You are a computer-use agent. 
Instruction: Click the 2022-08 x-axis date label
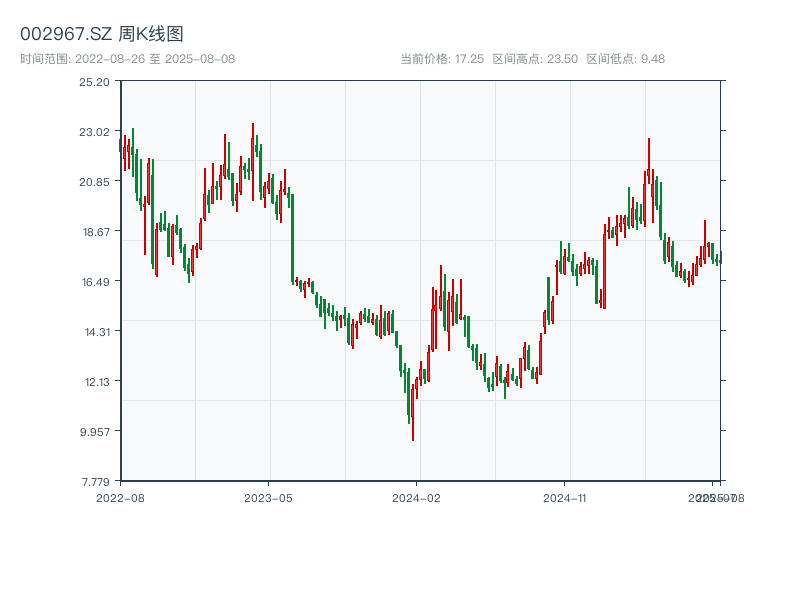[120, 497]
